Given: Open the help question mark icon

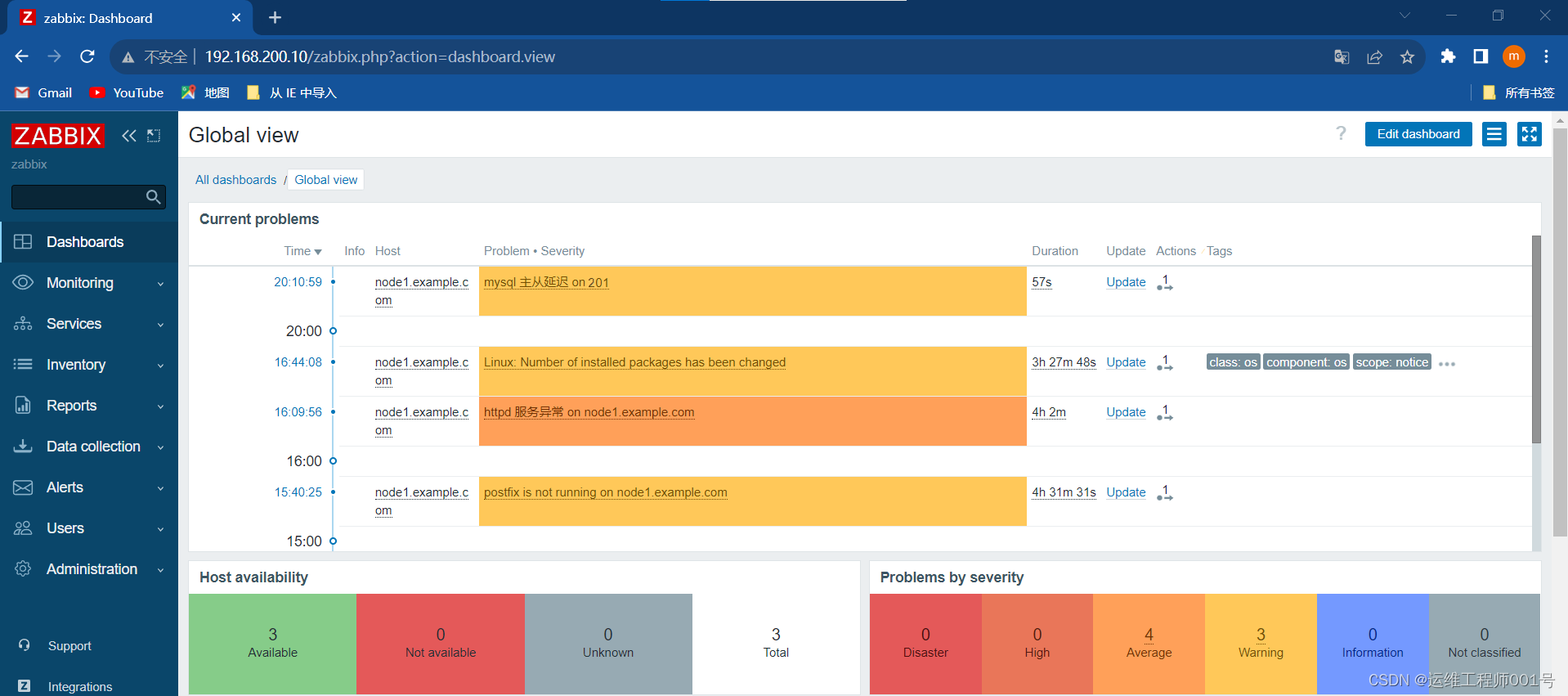Looking at the screenshot, I should pyautogui.click(x=1341, y=133).
